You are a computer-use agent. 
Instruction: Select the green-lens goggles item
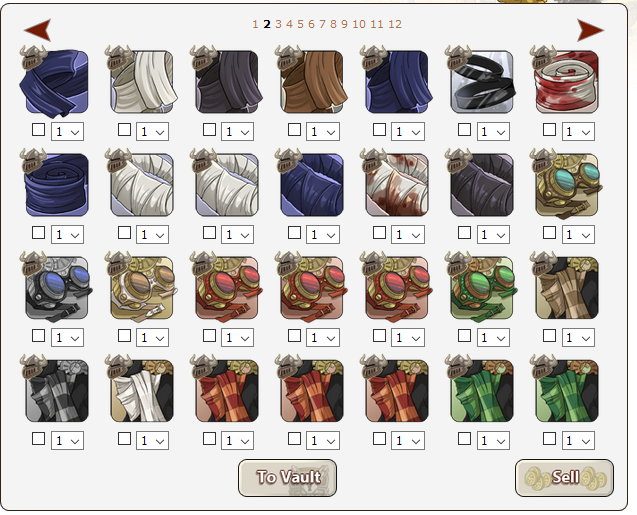point(482,288)
